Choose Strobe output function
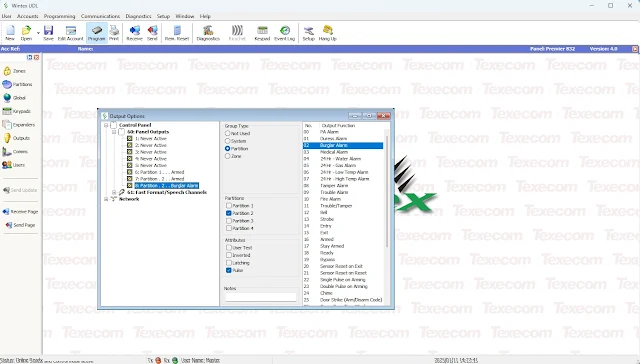The width and height of the screenshot is (640, 364). 343,219
